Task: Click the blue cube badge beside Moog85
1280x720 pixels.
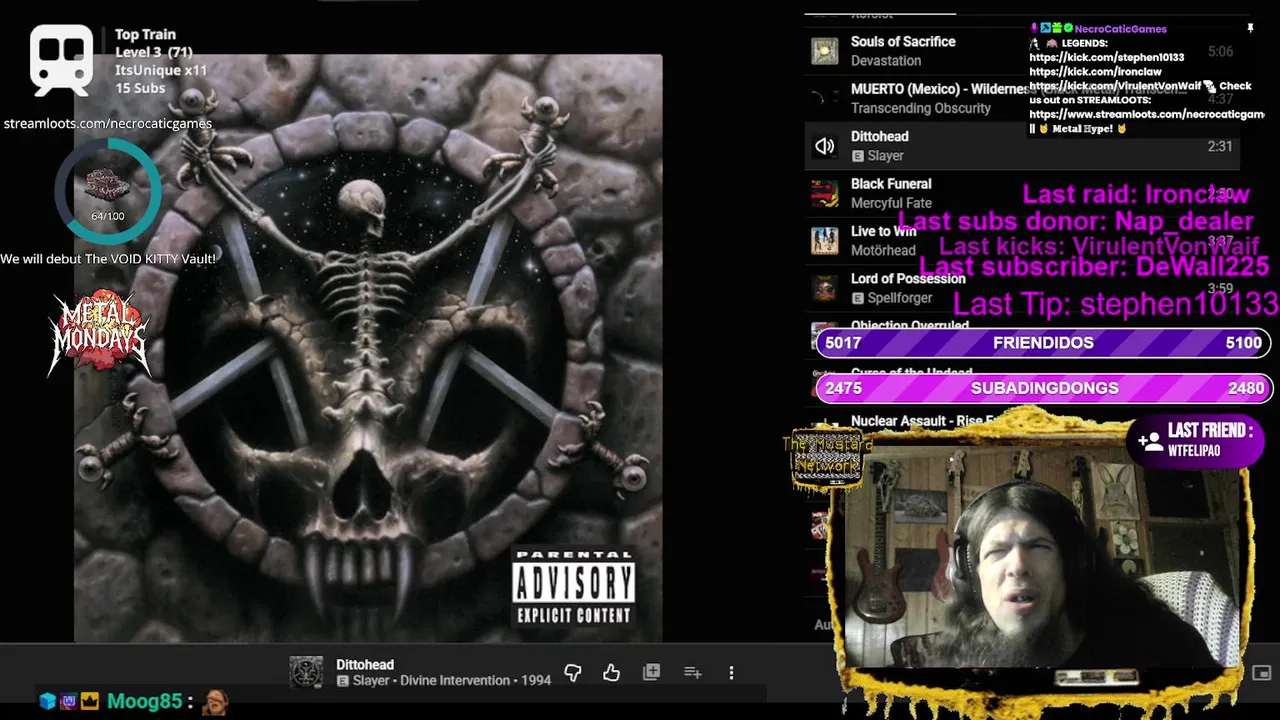Action: click(48, 702)
